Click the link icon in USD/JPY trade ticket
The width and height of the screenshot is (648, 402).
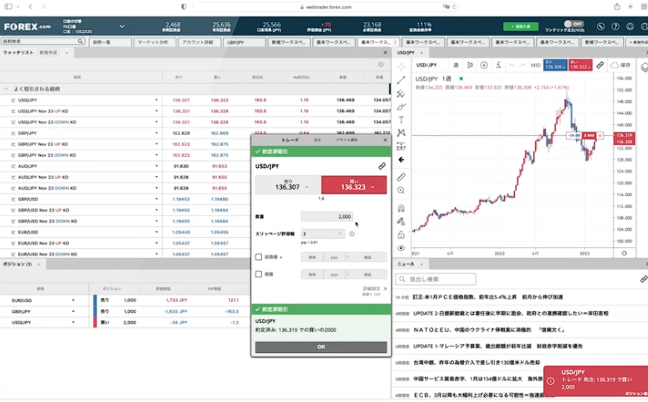coord(382,166)
